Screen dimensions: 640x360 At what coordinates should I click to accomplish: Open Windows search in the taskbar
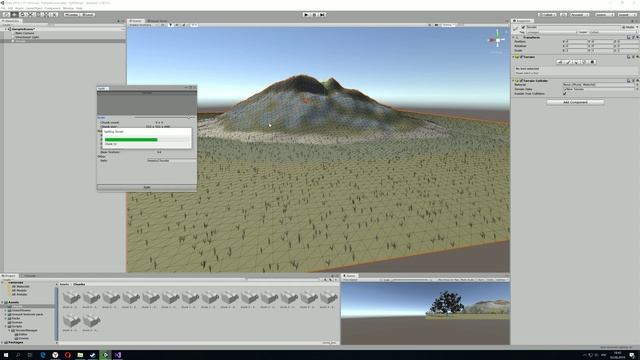tap(18, 355)
